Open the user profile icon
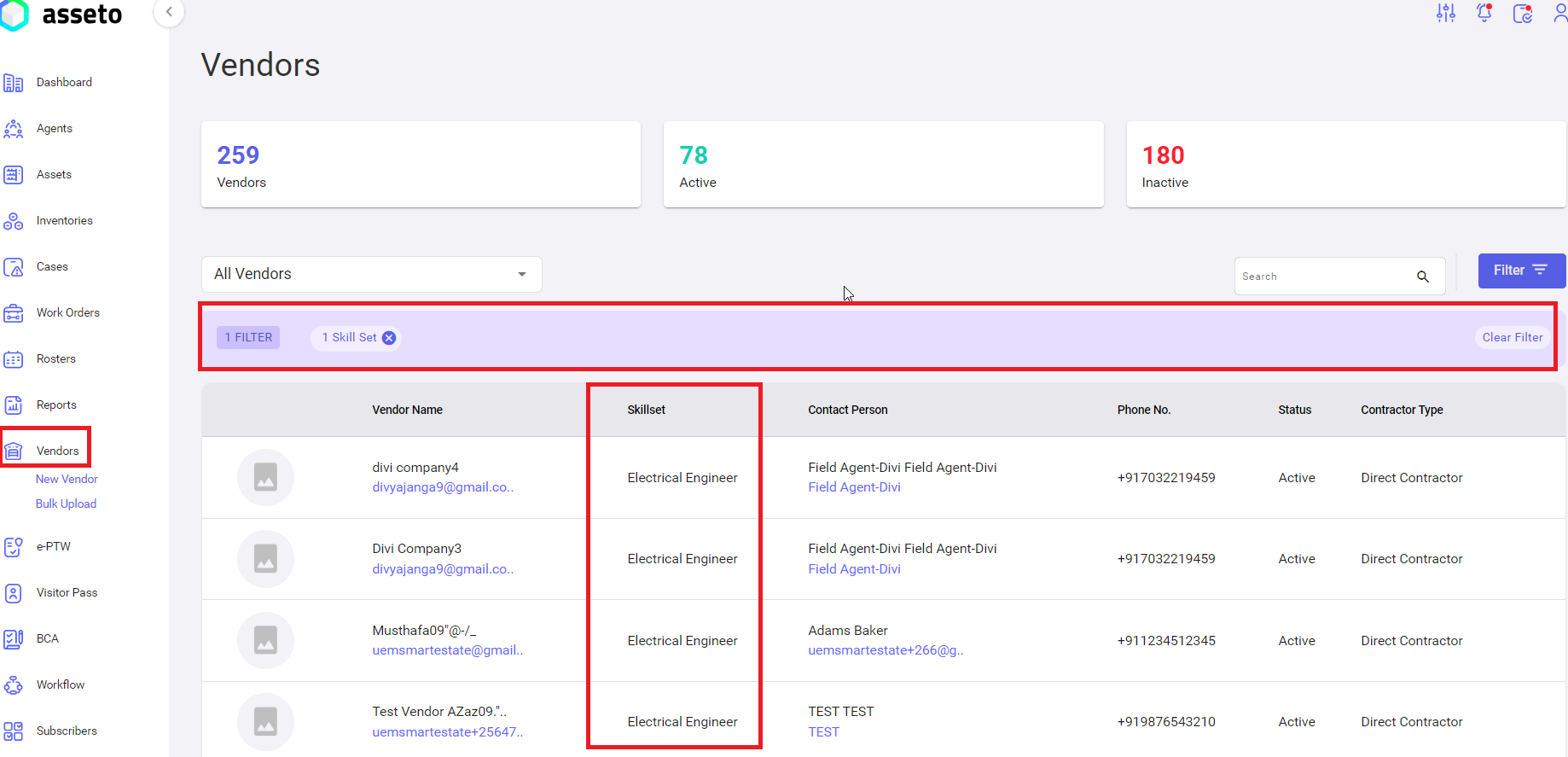The image size is (1568, 757). click(x=1559, y=13)
